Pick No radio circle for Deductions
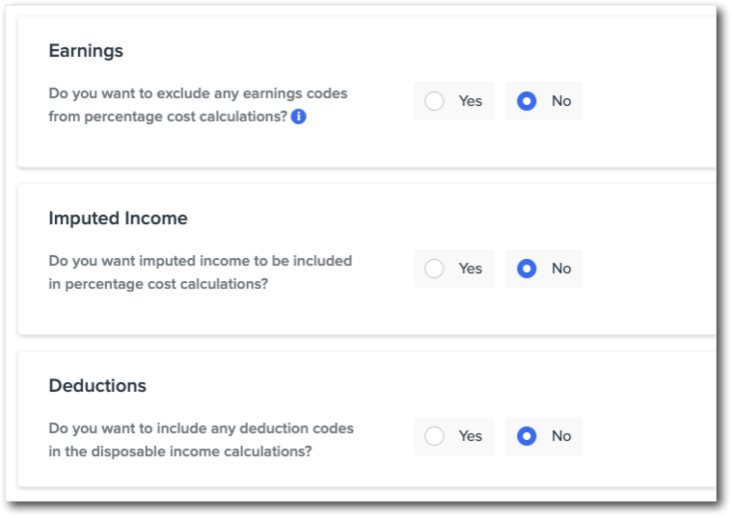This screenshot has height=516, width=731. (x=526, y=436)
